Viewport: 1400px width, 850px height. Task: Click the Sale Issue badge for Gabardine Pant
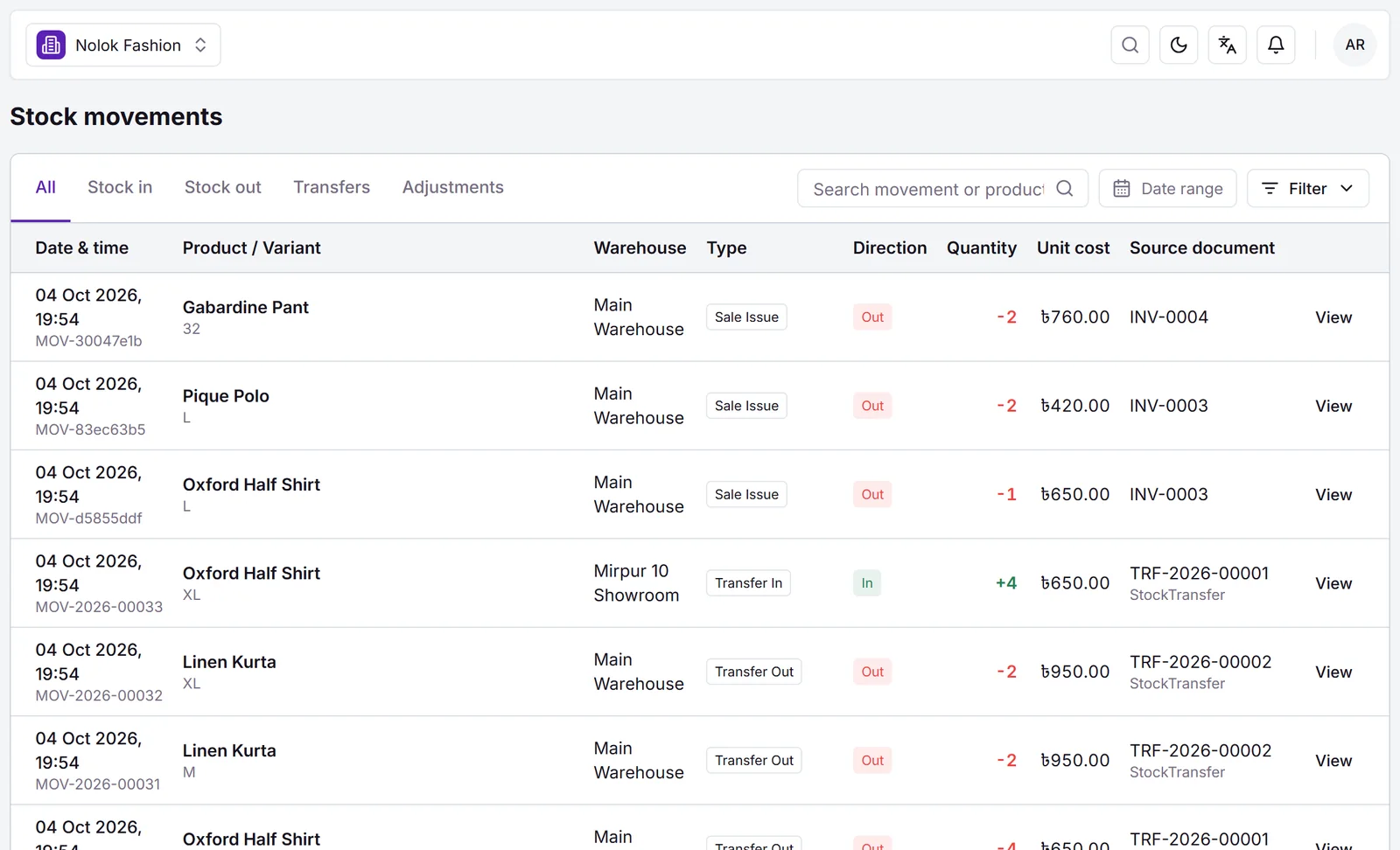[746, 317]
